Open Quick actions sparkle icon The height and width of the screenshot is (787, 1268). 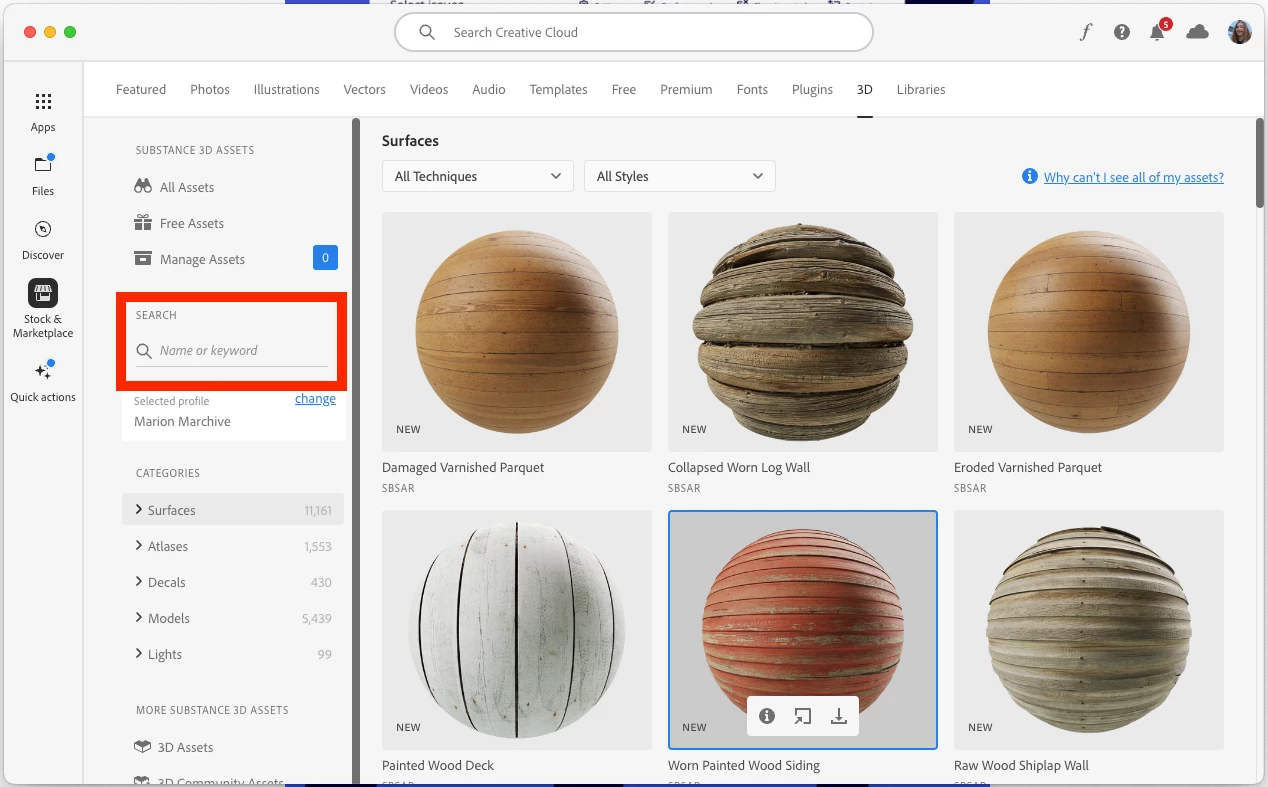43,371
